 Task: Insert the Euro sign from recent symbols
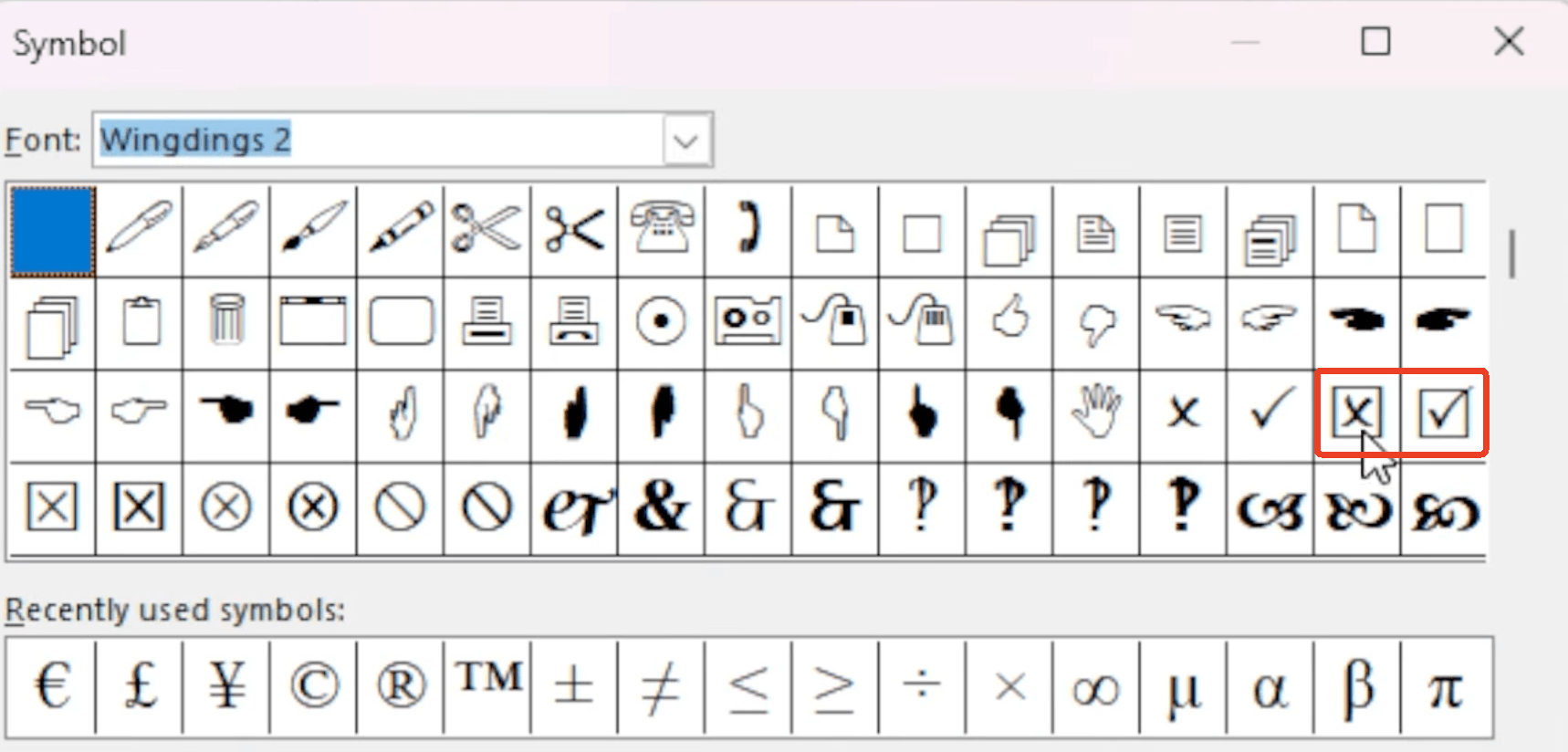click(x=53, y=686)
